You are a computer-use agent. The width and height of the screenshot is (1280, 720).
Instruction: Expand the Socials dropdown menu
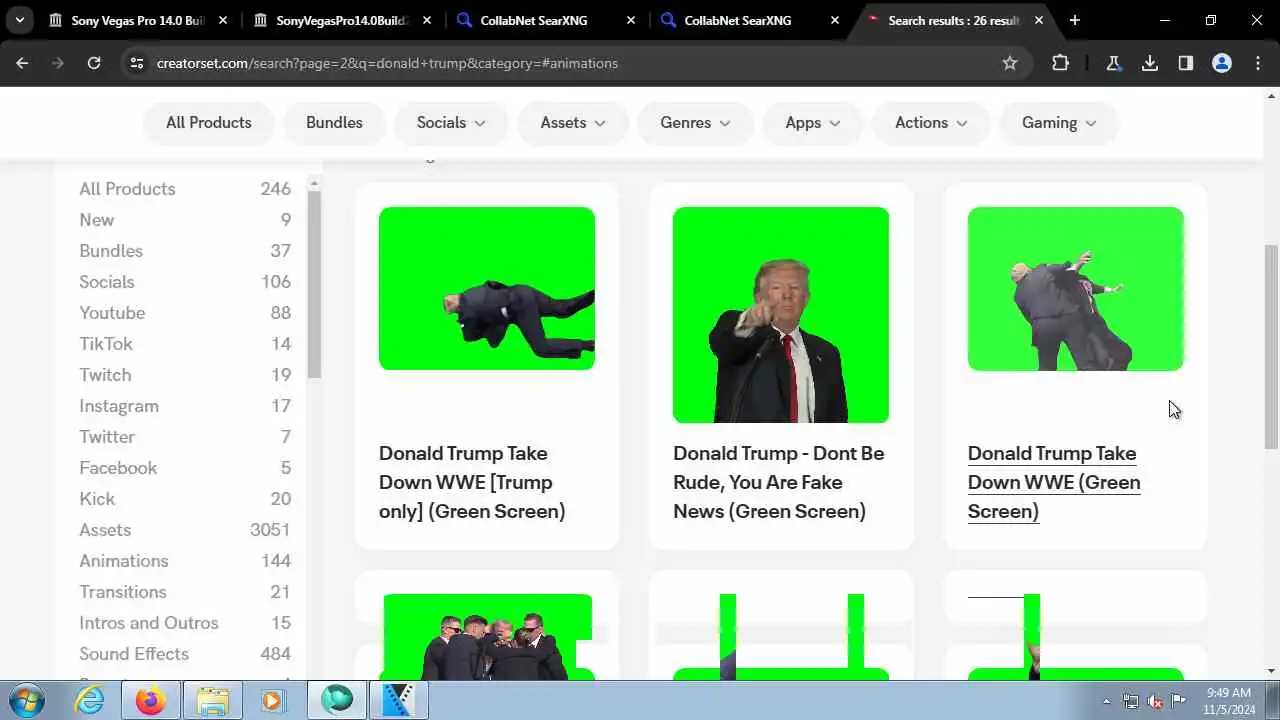coord(451,123)
